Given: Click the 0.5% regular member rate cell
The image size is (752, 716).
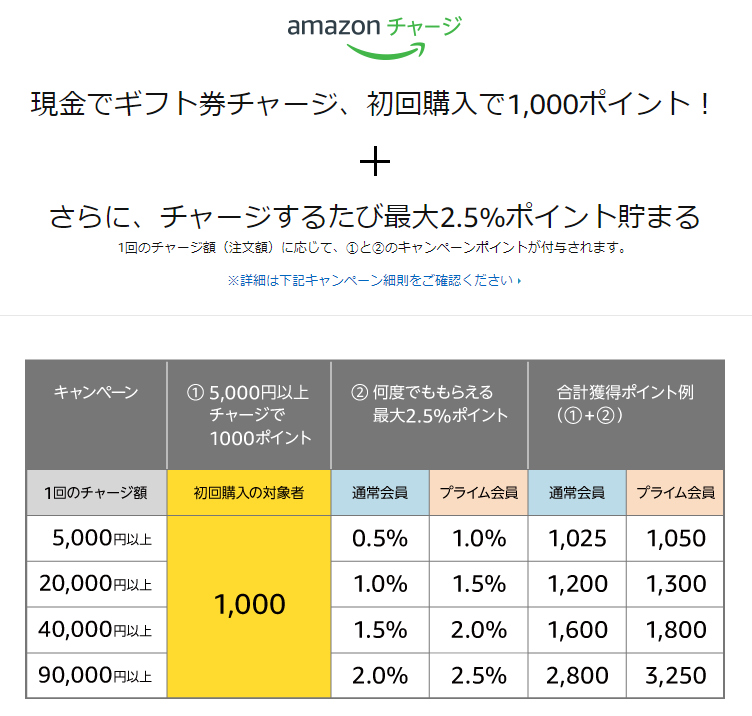Looking at the screenshot, I should pyautogui.click(x=380, y=539).
